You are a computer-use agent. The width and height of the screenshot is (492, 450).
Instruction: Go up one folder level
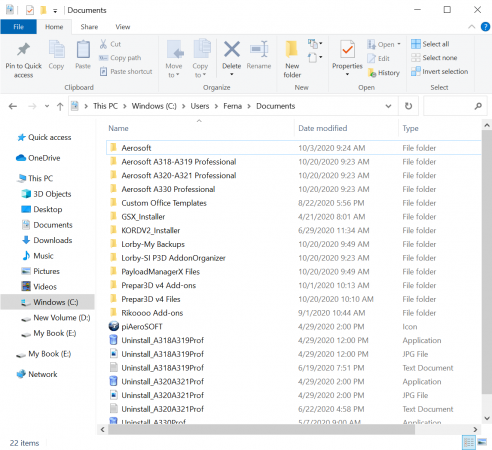60,106
